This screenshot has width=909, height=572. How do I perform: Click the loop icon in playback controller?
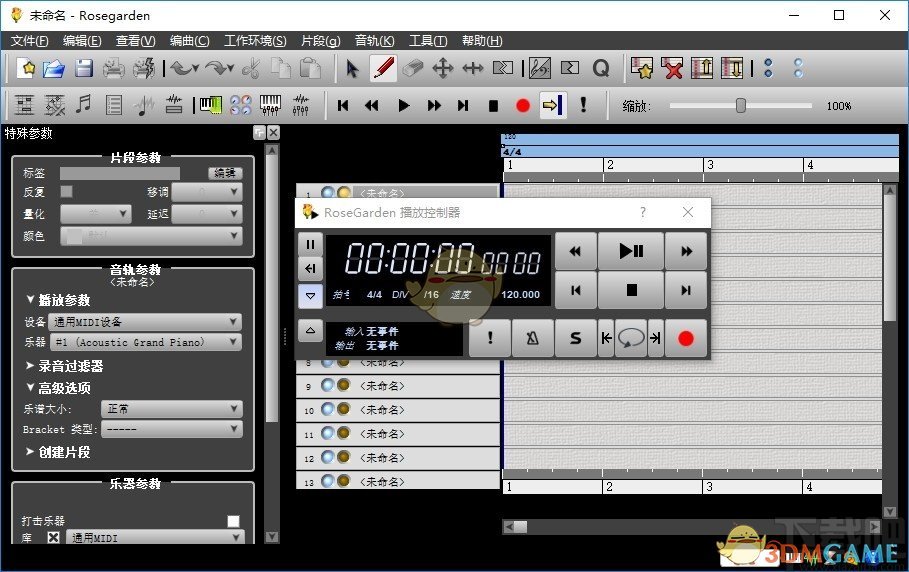click(x=631, y=338)
